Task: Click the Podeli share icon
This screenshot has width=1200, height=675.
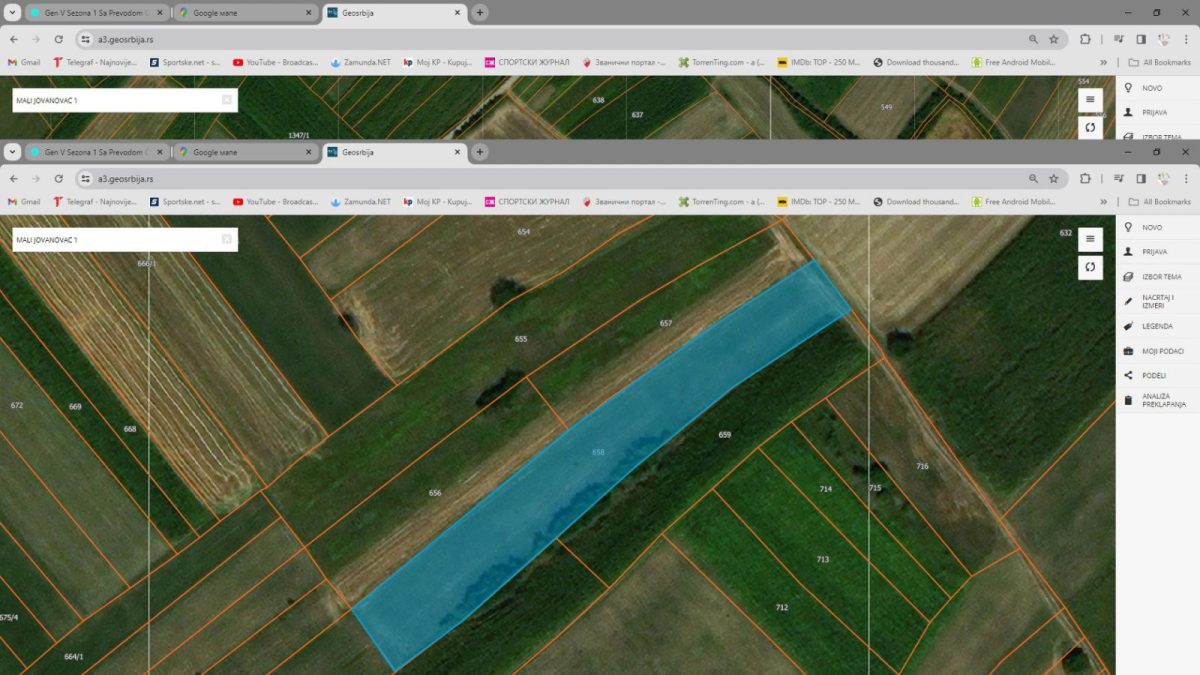Action: (x=1129, y=376)
